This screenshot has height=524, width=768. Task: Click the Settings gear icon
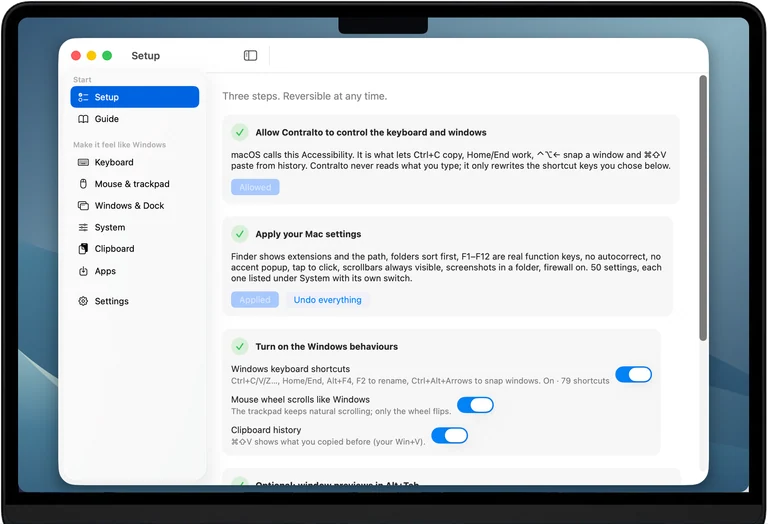coord(83,301)
